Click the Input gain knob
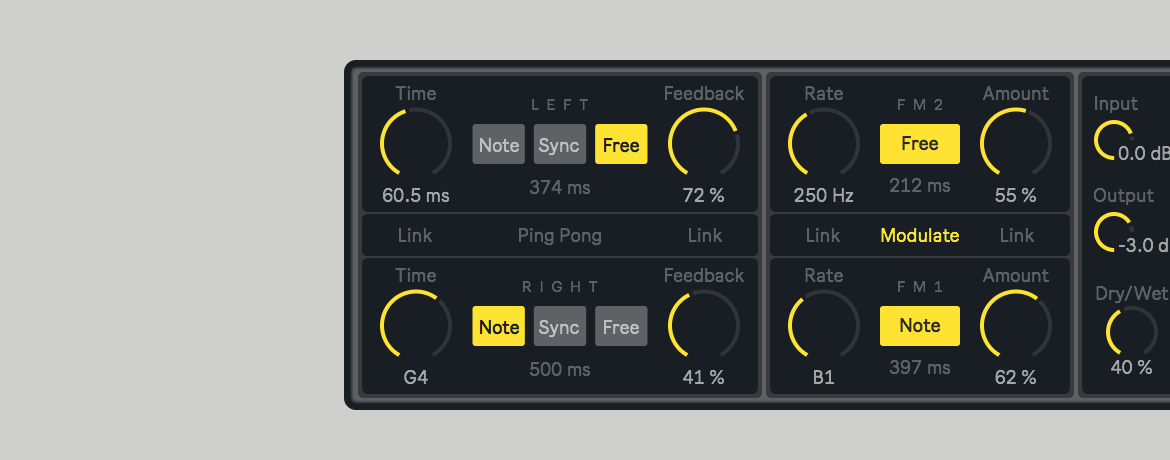The image size is (1170, 460). [1112, 140]
